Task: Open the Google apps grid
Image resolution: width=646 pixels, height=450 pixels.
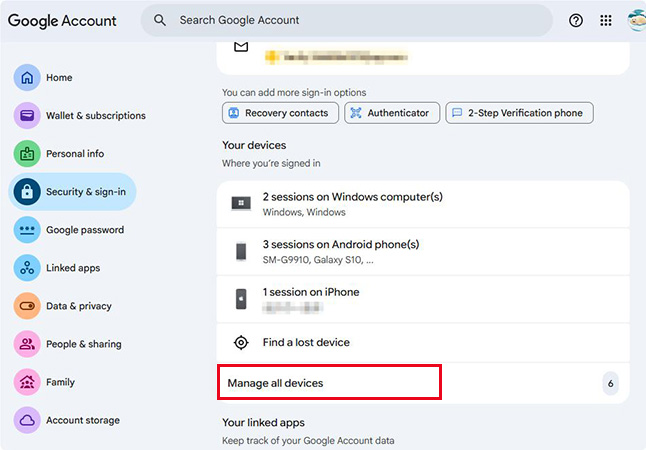Action: coord(606,20)
